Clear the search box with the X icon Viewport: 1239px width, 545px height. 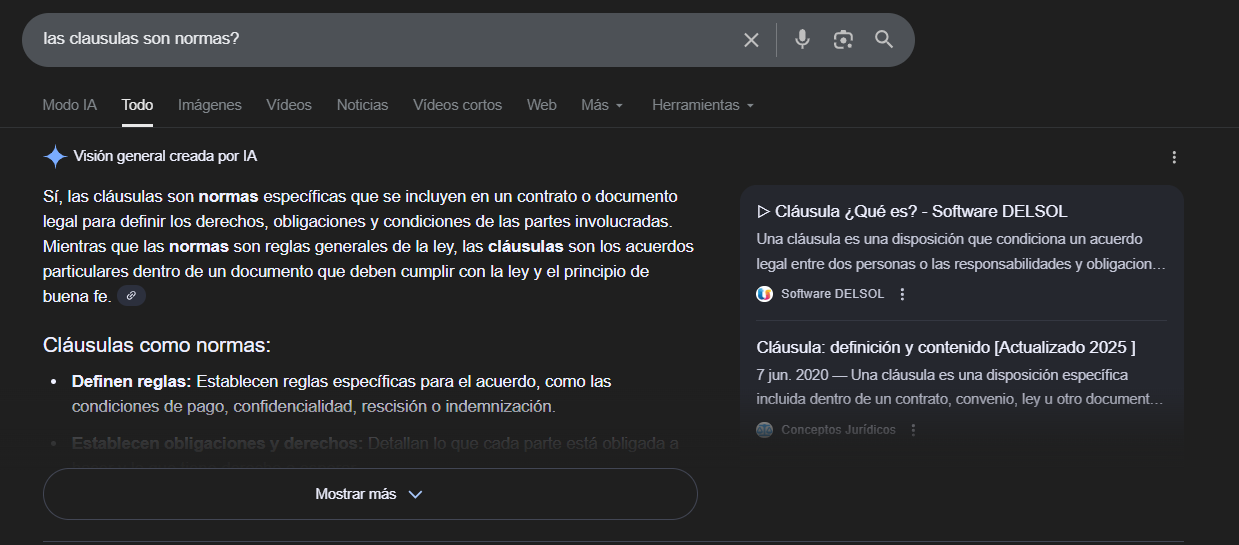coord(751,40)
